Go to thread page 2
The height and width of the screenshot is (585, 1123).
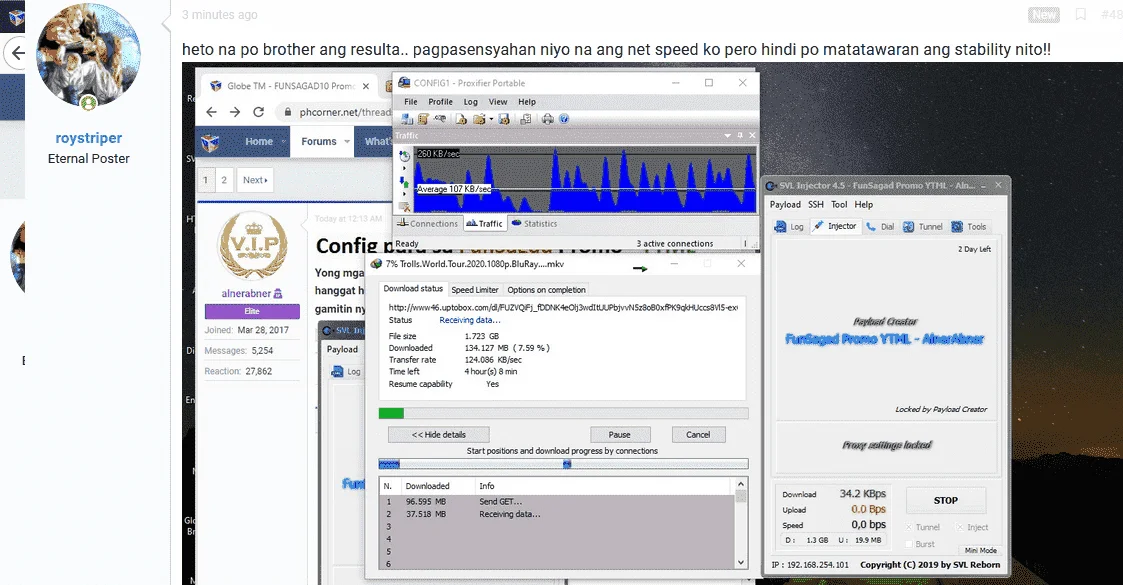[x=224, y=180]
